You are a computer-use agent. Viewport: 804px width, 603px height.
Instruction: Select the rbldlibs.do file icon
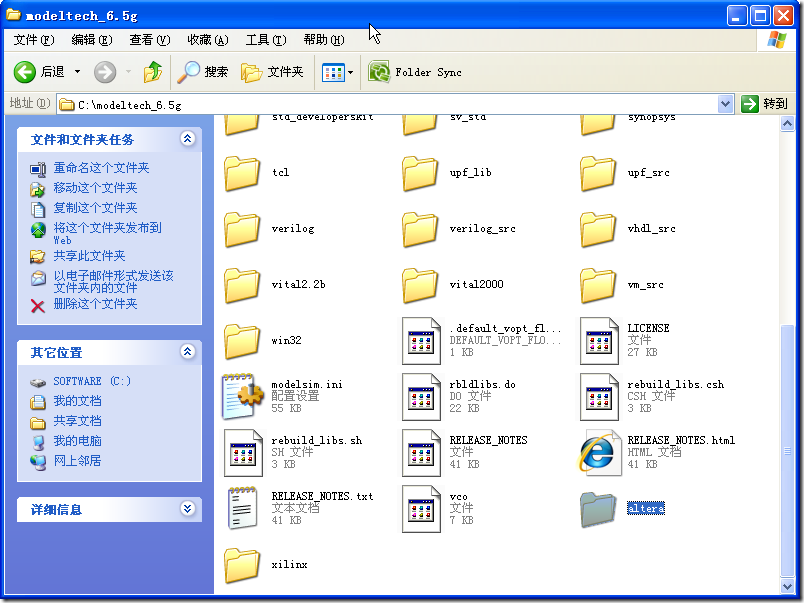421,396
